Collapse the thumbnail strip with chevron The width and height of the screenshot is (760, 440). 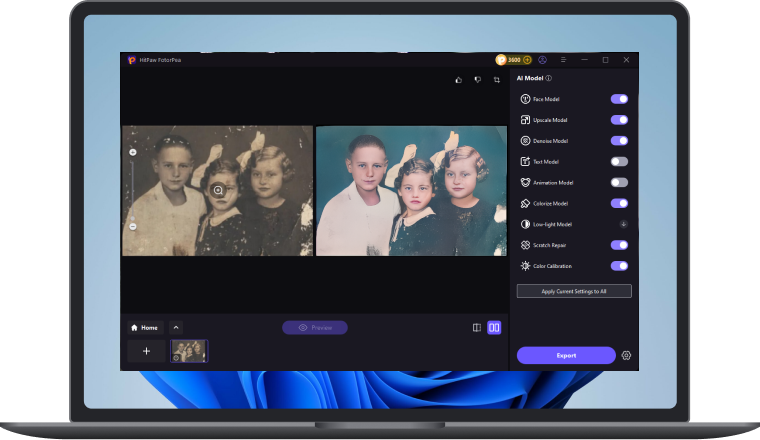[x=176, y=327]
